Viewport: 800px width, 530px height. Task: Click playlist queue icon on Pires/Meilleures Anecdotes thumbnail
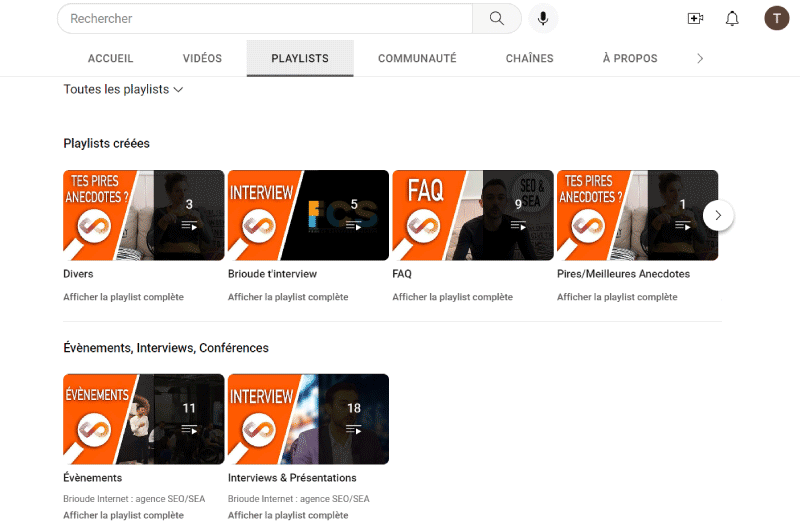[683, 225]
